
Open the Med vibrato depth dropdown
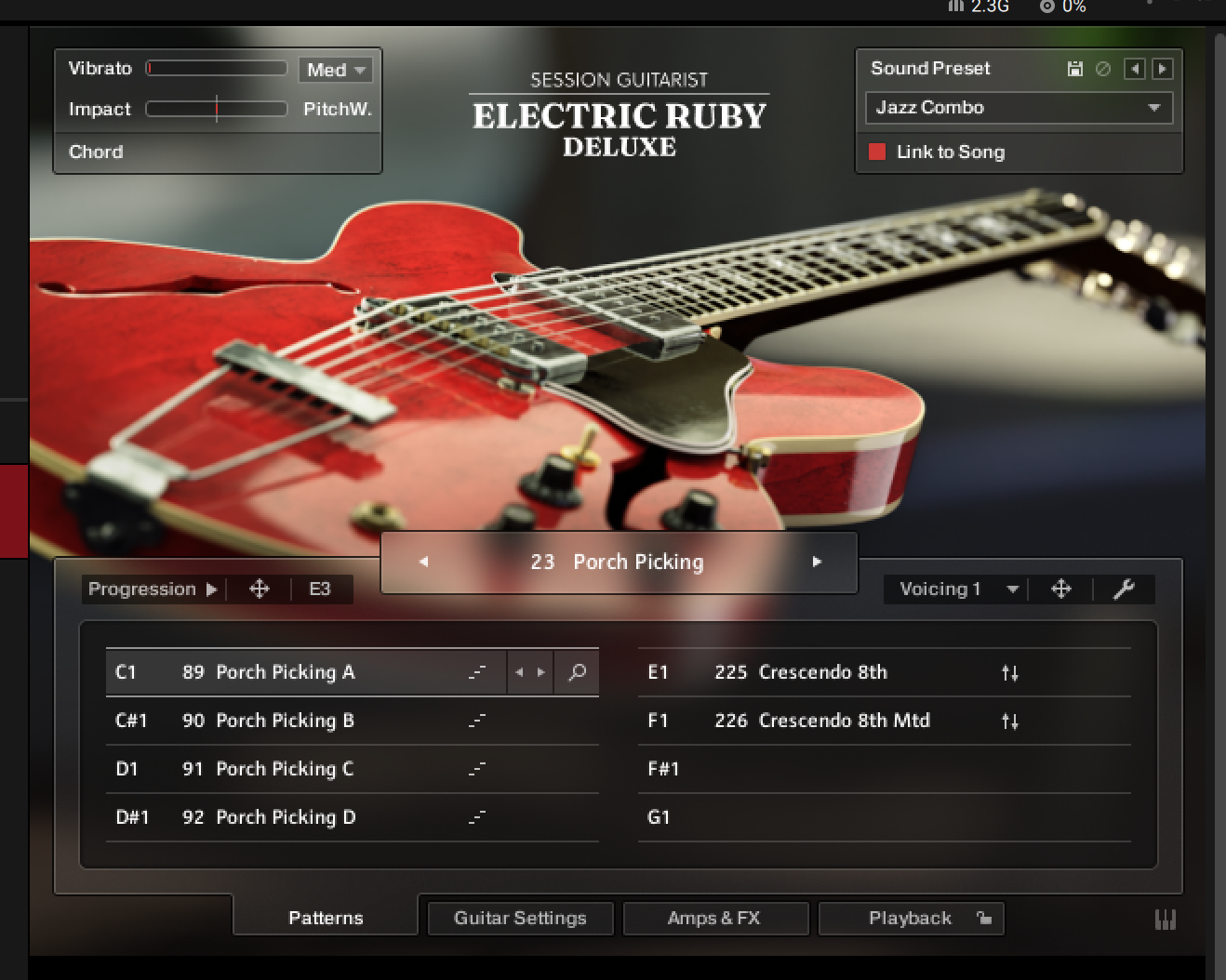(336, 70)
